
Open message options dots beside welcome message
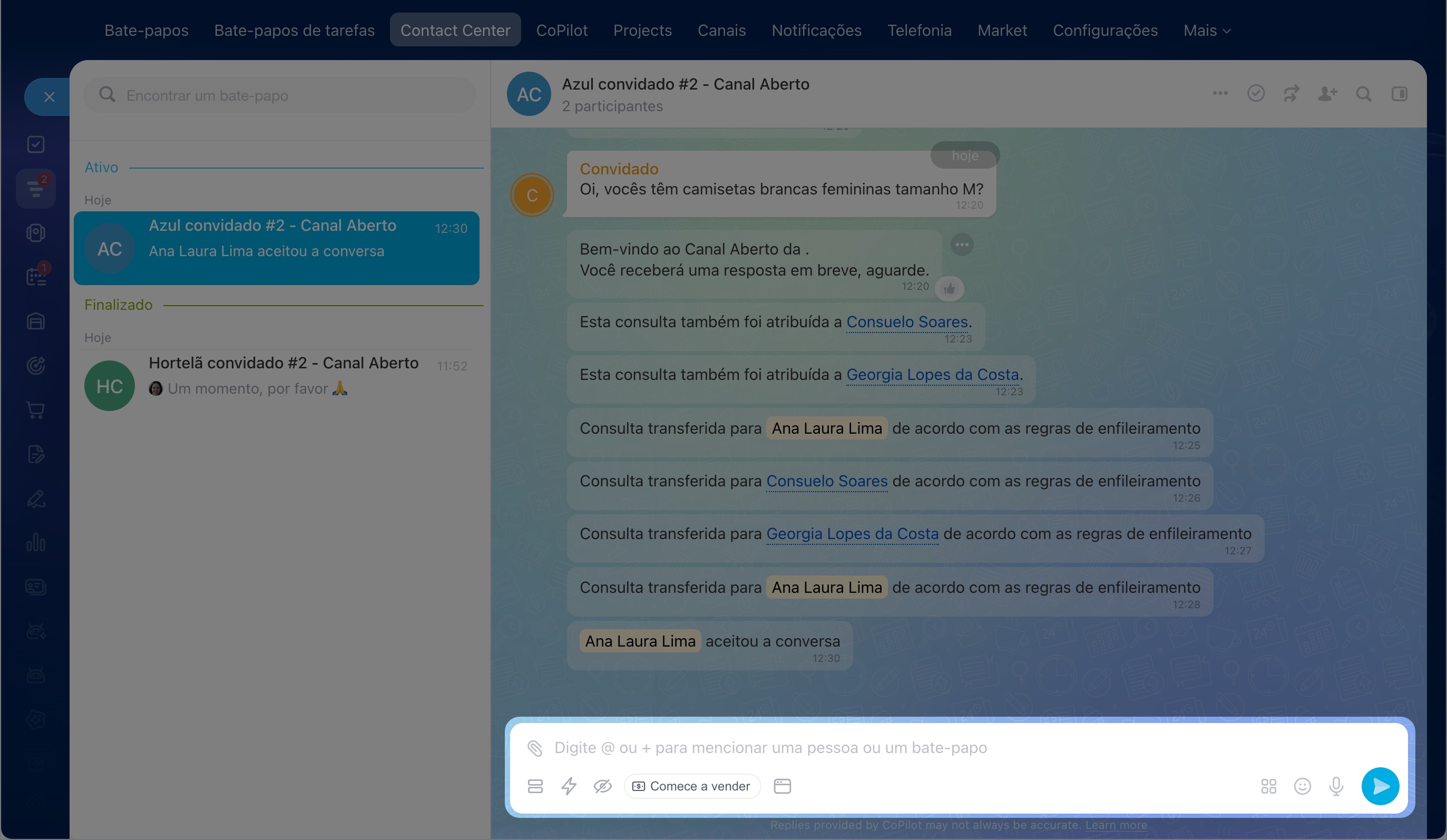[962, 245]
